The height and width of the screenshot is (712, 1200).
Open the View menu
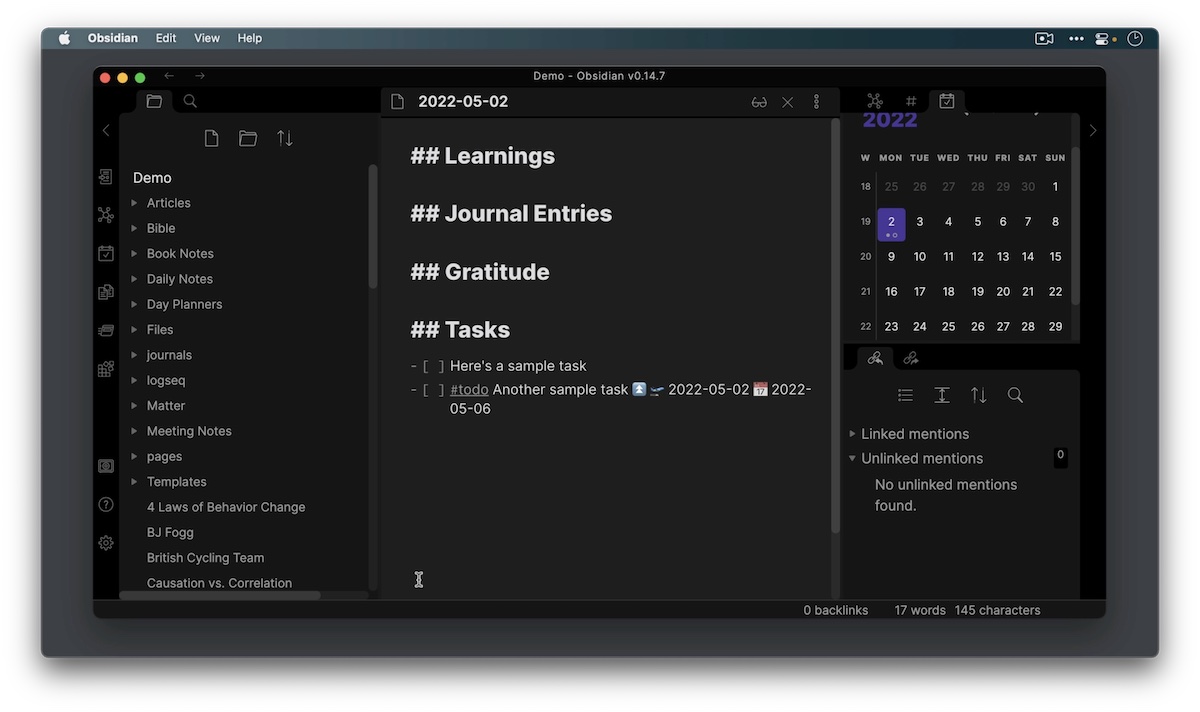pos(207,38)
